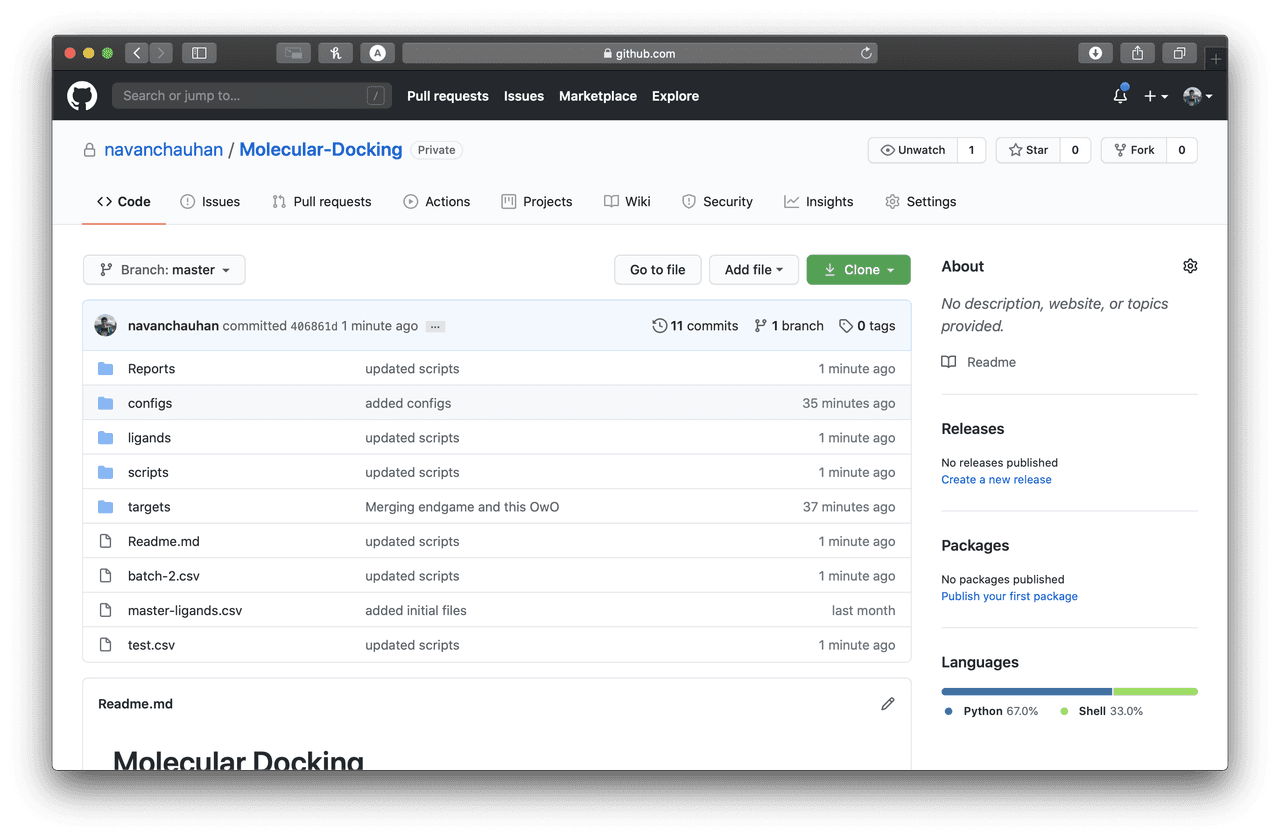1280x839 pixels.
Task: Click the committer avatar thumbnail
Action: (106, 325)
